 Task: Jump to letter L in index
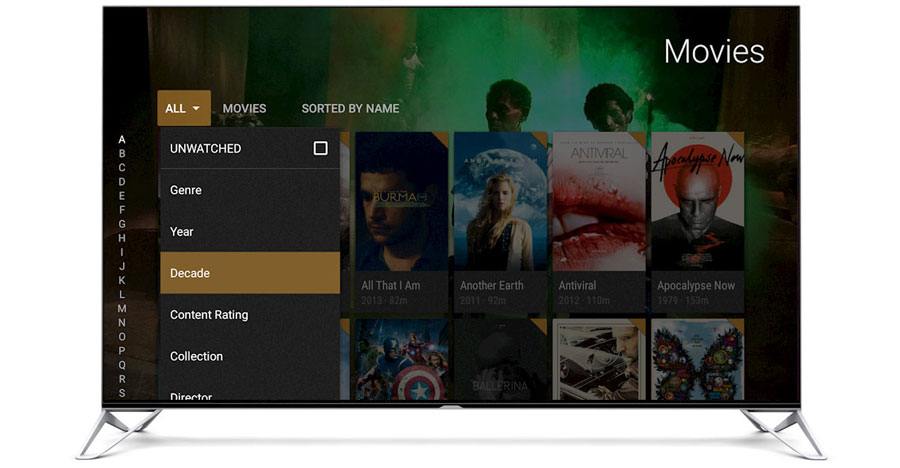click(x=122, y=294)
